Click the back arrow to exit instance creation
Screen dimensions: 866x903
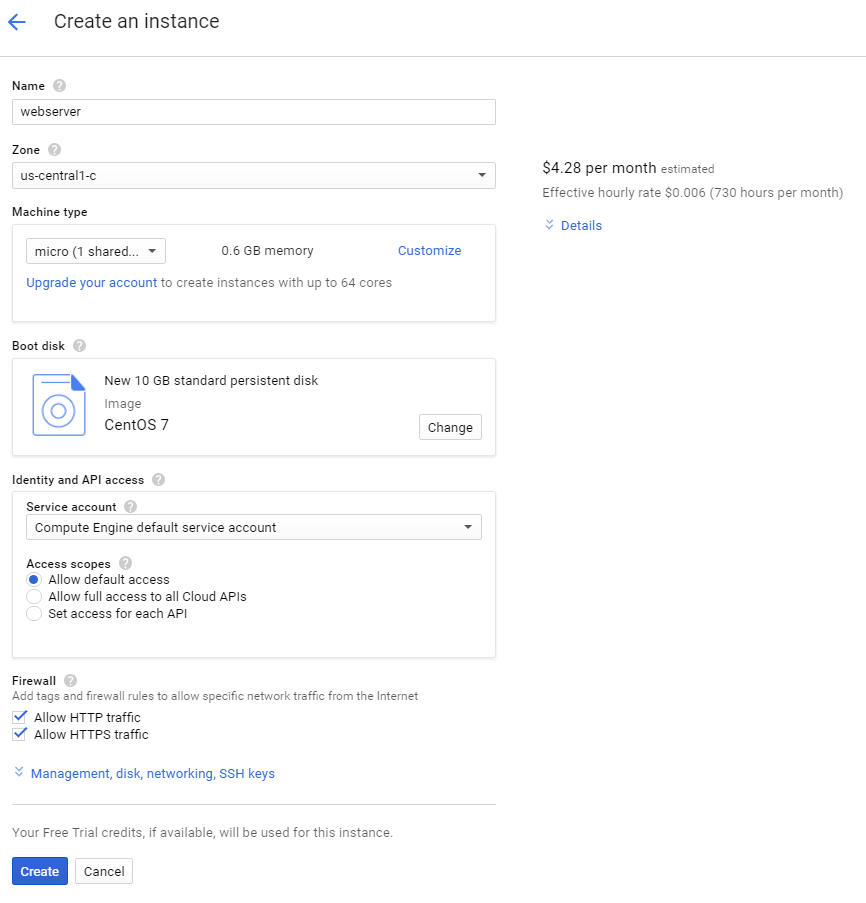pos(18,21)
